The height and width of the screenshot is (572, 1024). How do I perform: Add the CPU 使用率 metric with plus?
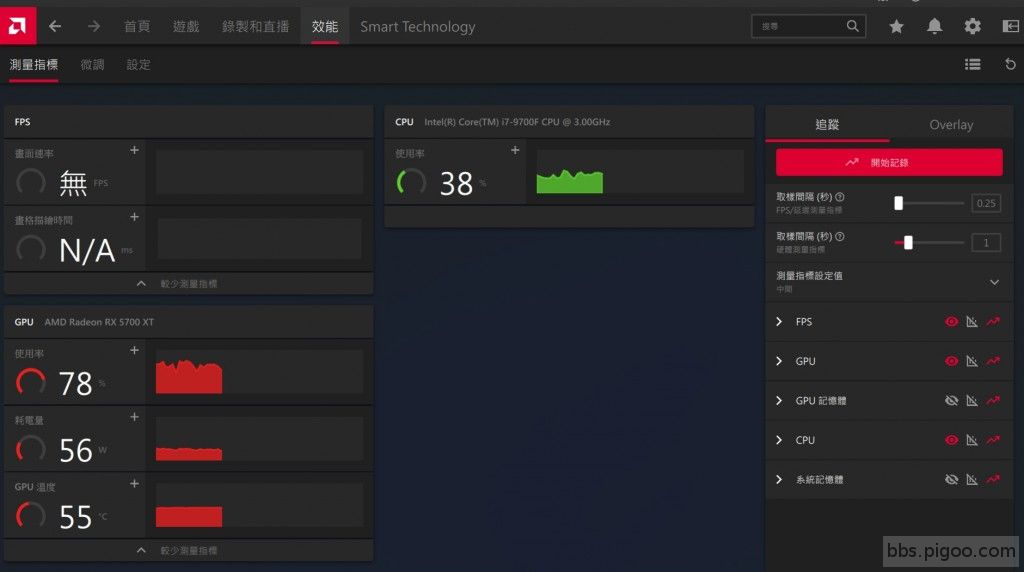click(x=515, y=150)
